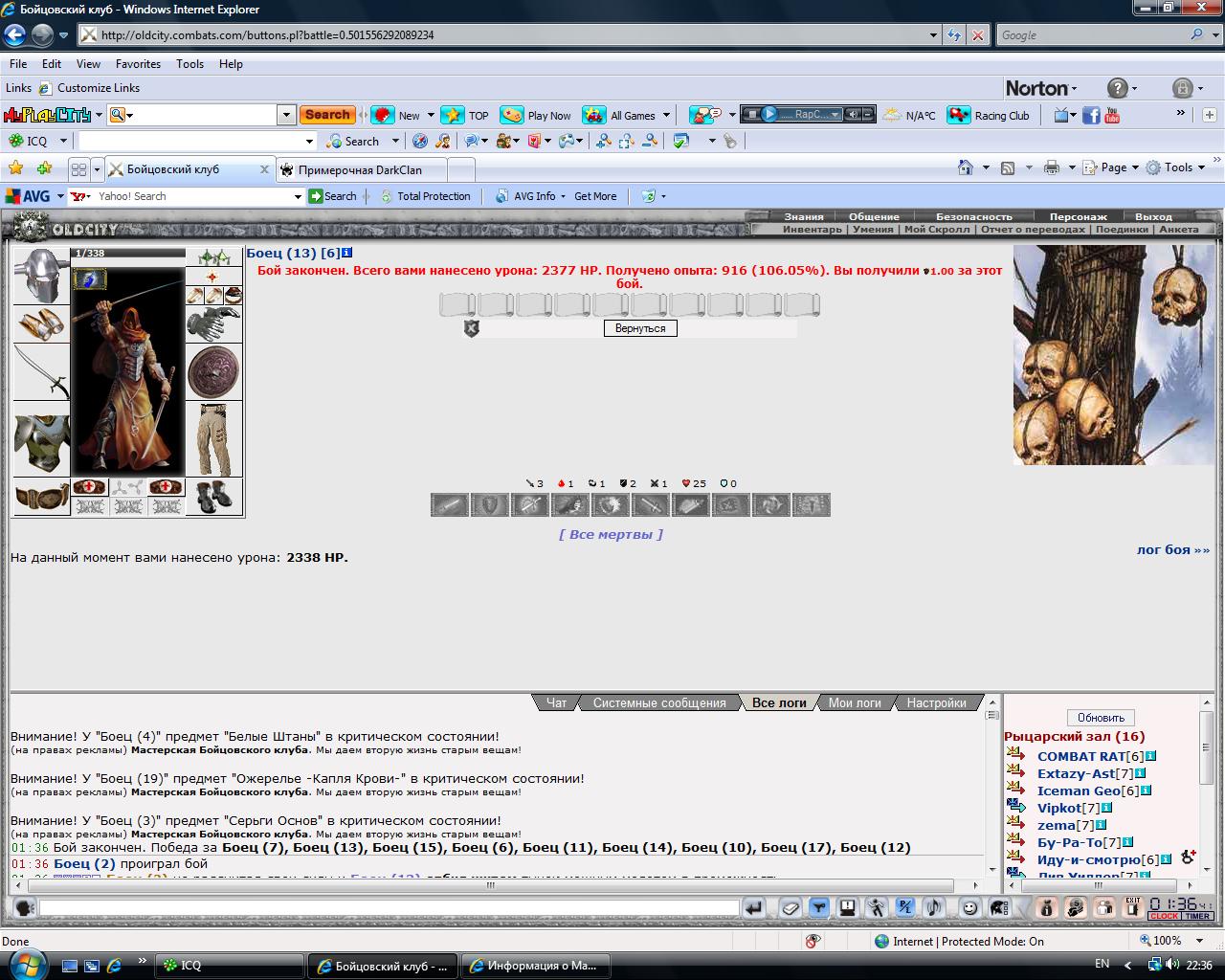
Task: Open the Настройки tab
Action: coord(936,702)
